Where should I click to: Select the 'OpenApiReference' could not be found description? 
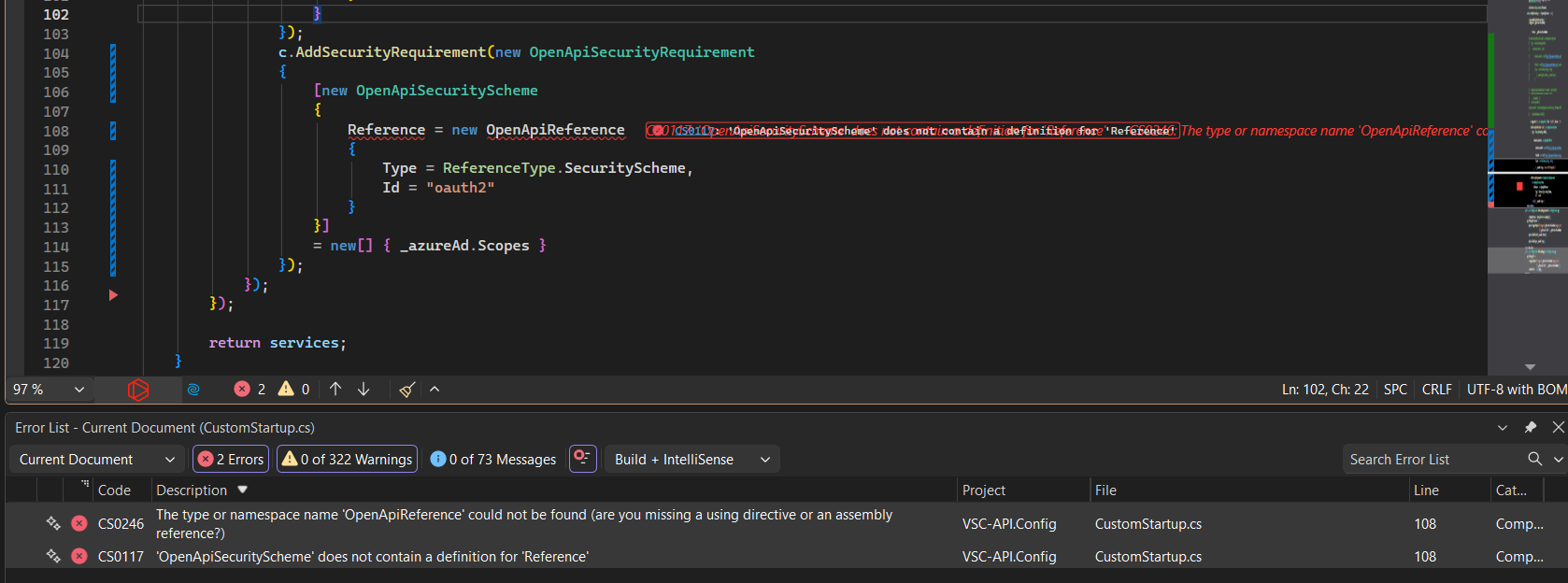coord(524,524)
